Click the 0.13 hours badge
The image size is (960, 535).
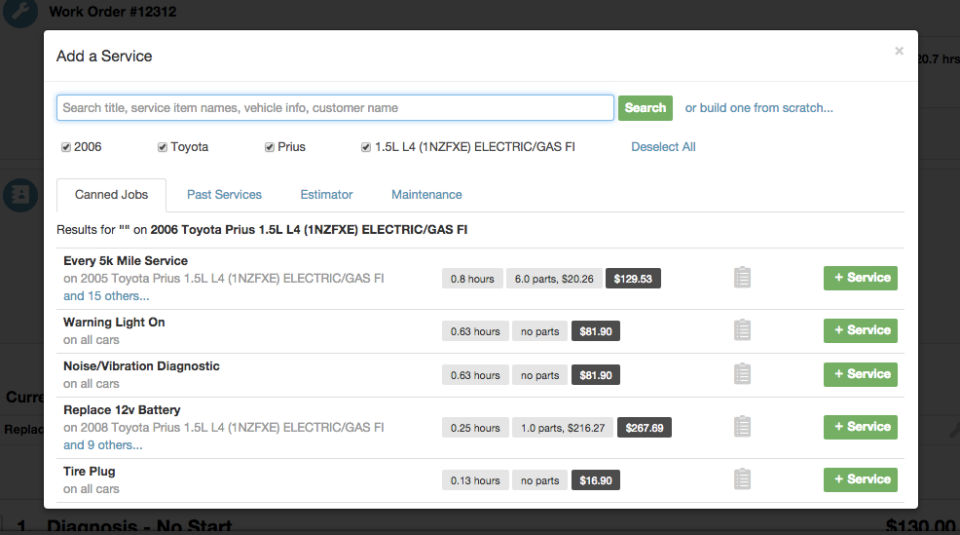point(475,481)
